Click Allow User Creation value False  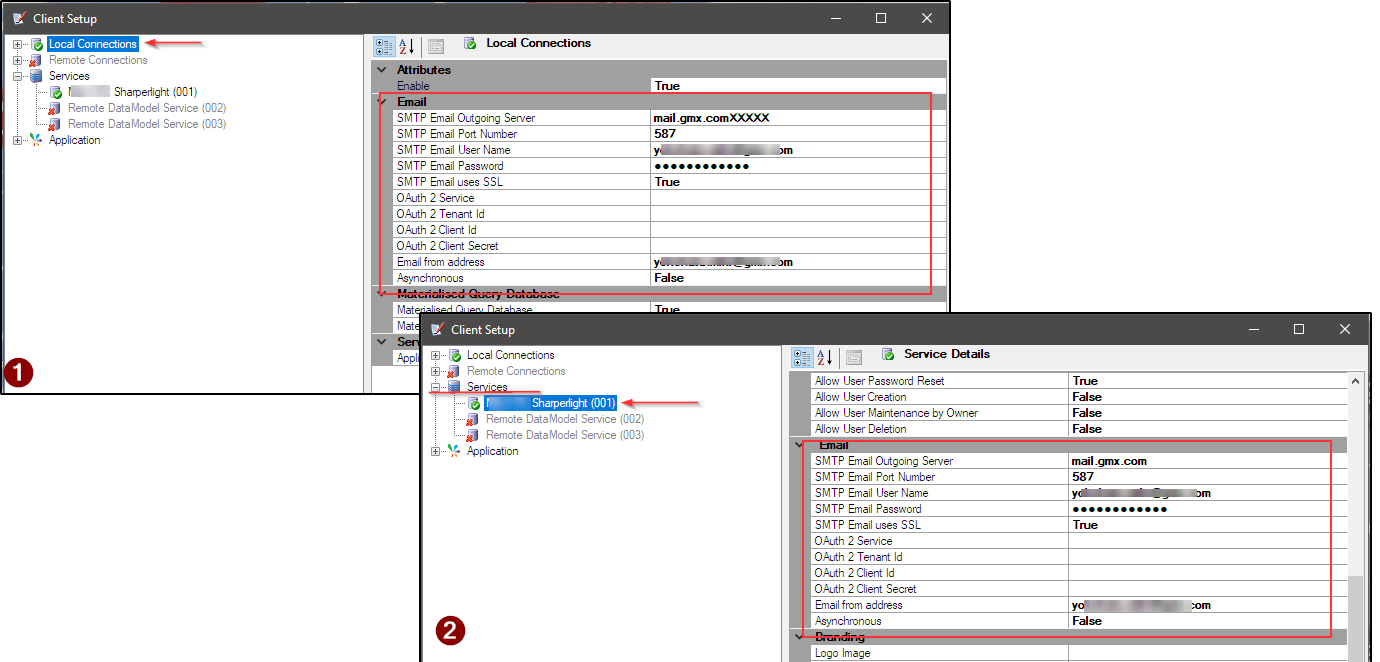1207,397
